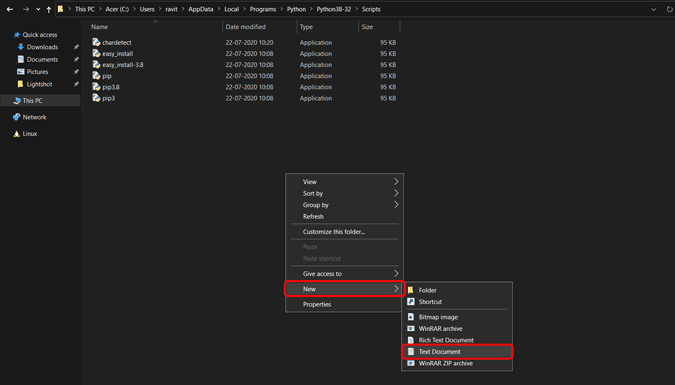
Task: Expand the chevron after Local in breadcrumb
Action: tap(244, 9)
